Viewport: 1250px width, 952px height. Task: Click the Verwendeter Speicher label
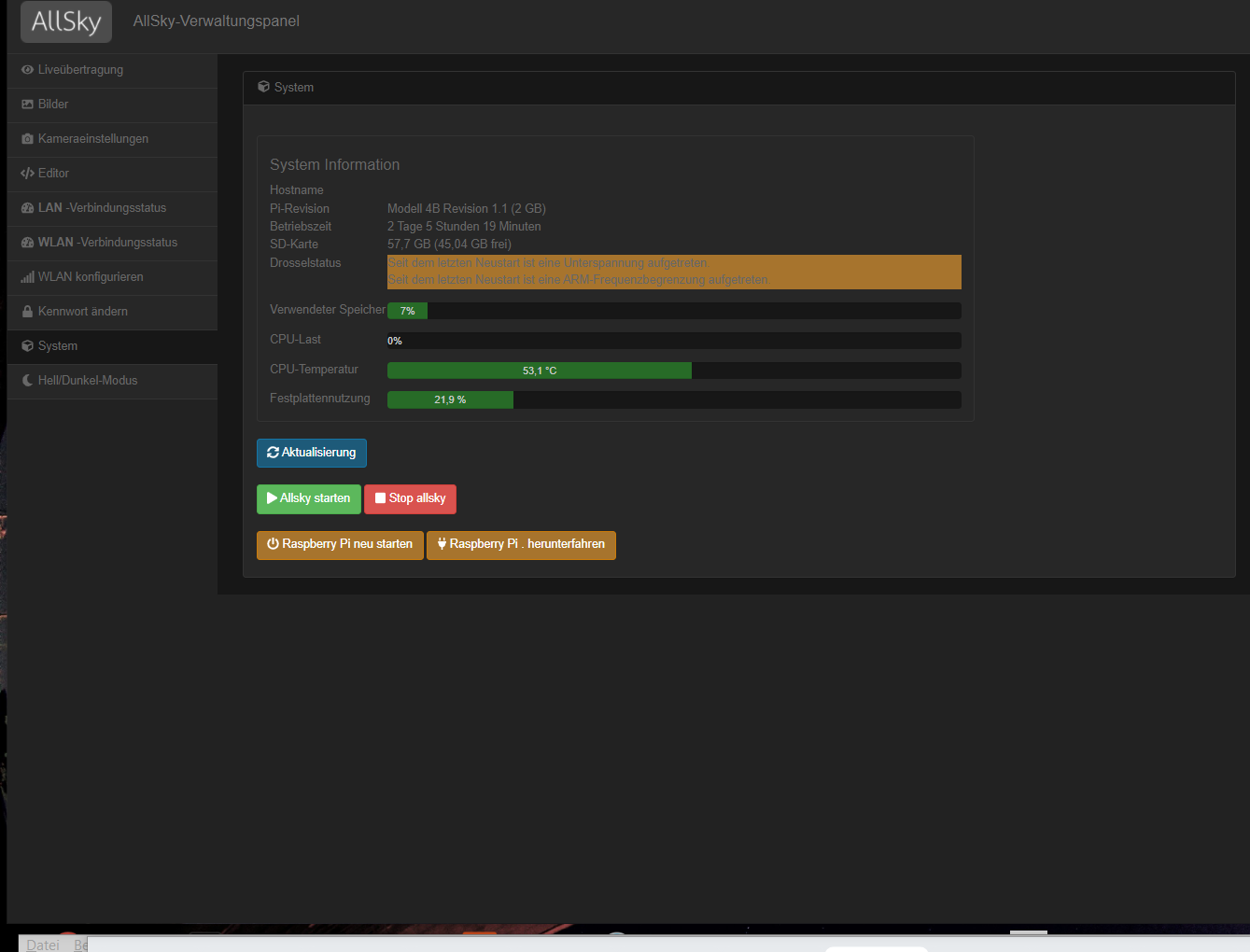click(328, 310)
